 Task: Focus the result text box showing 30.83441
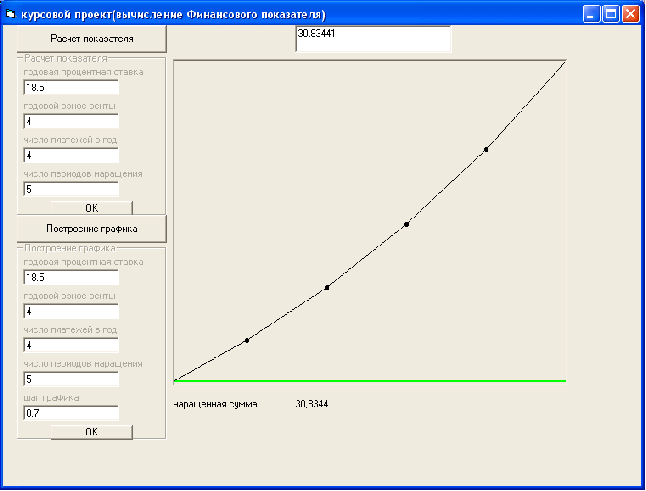click(373, 39)
